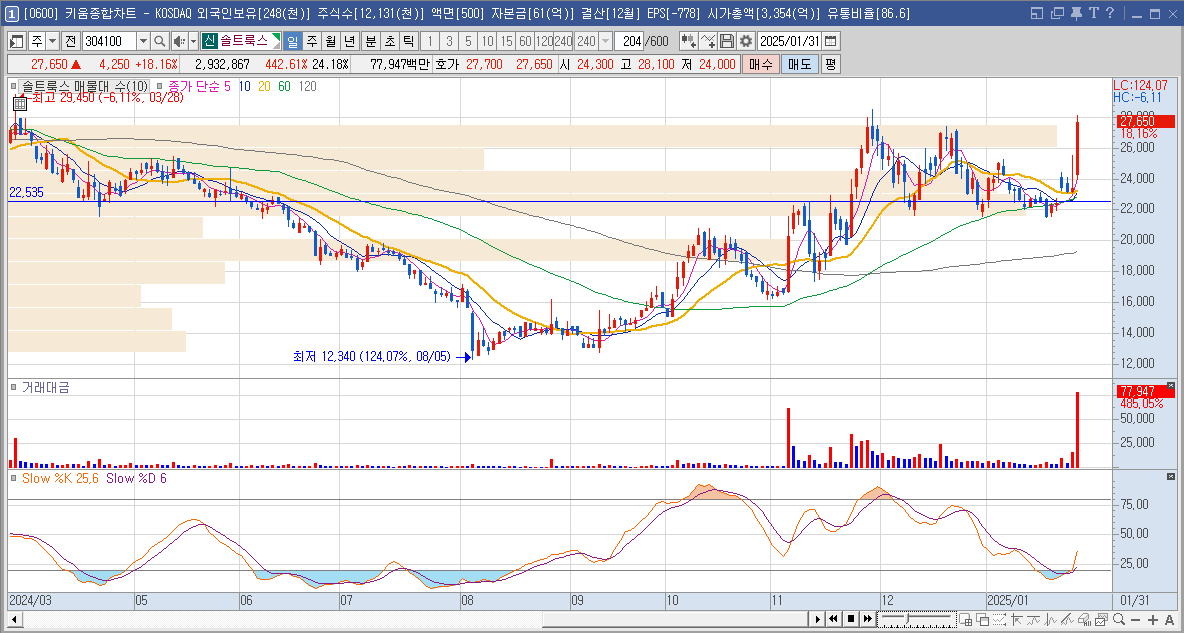Viewport: 1184px width, 633px height.
Task: Click the magnifier zoom icon at bottom right
Action: click(1120, 619)
